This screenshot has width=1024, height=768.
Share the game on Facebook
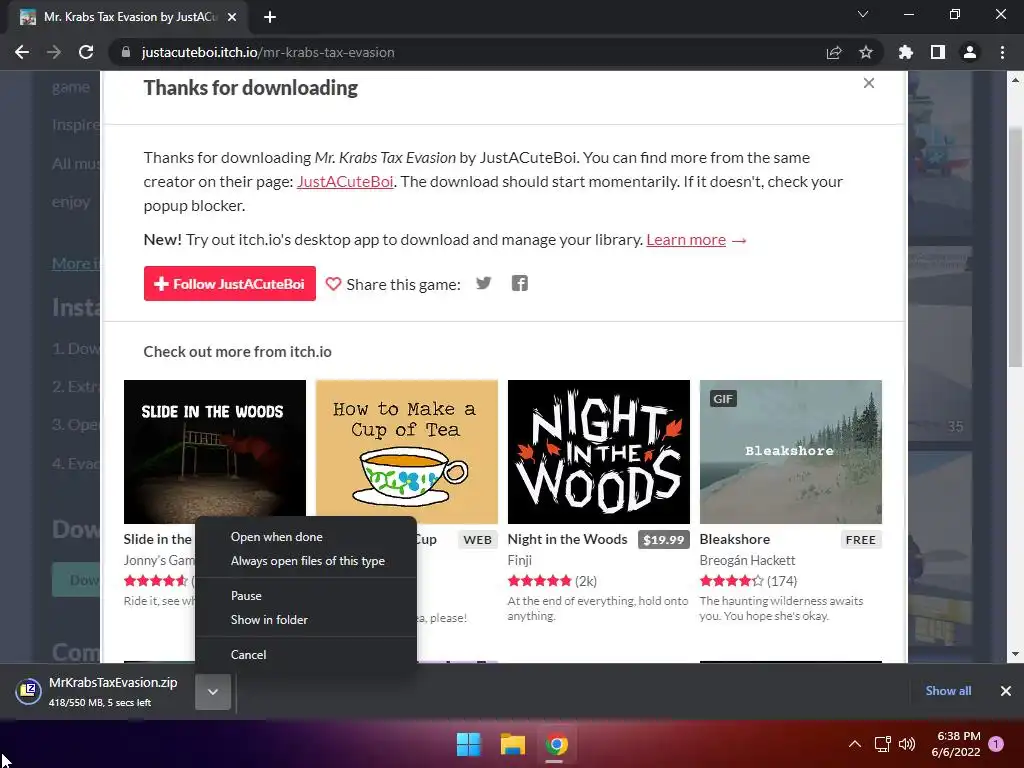(x=520, y=283)
